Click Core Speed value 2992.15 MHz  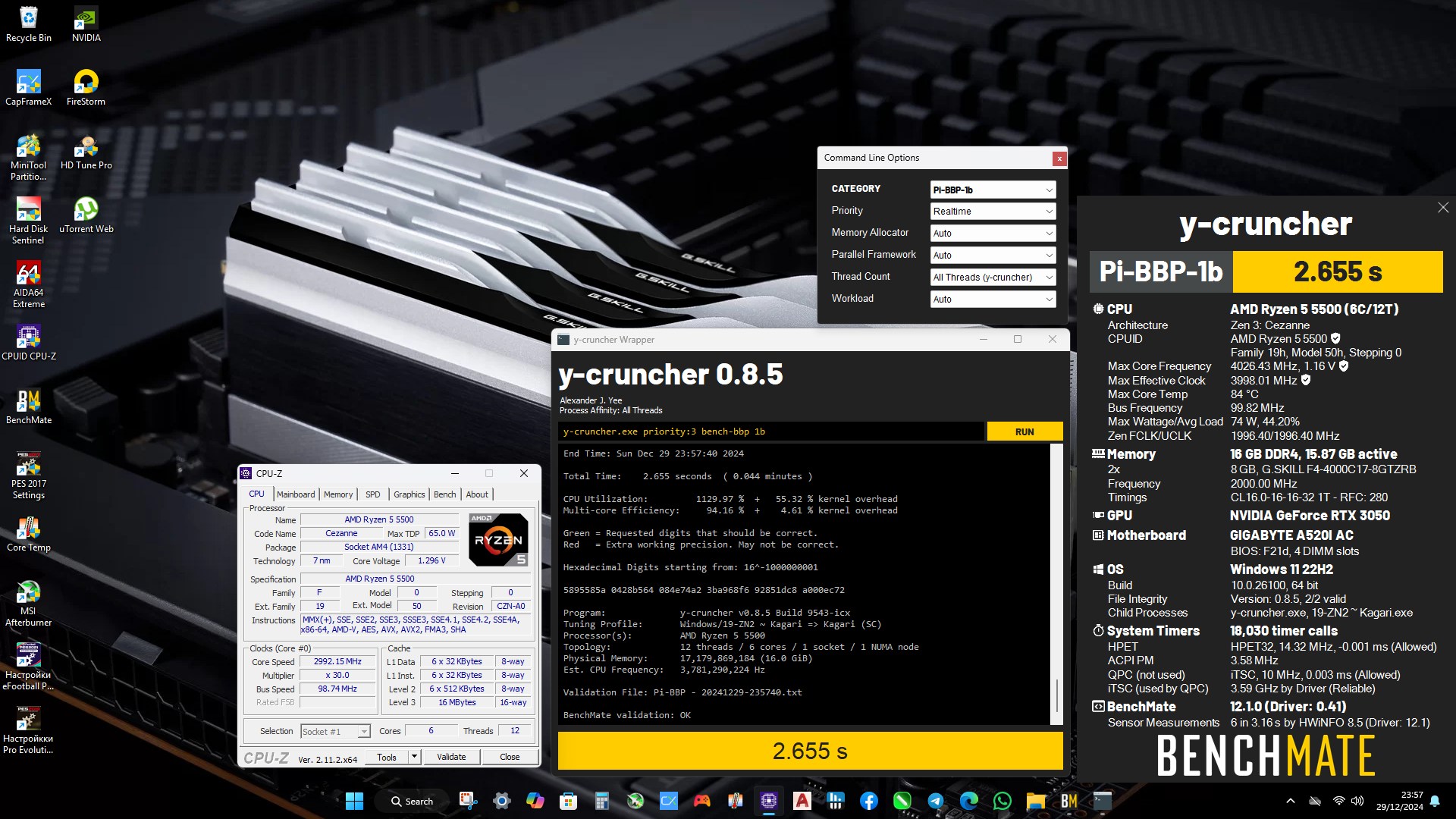(337, 661)
